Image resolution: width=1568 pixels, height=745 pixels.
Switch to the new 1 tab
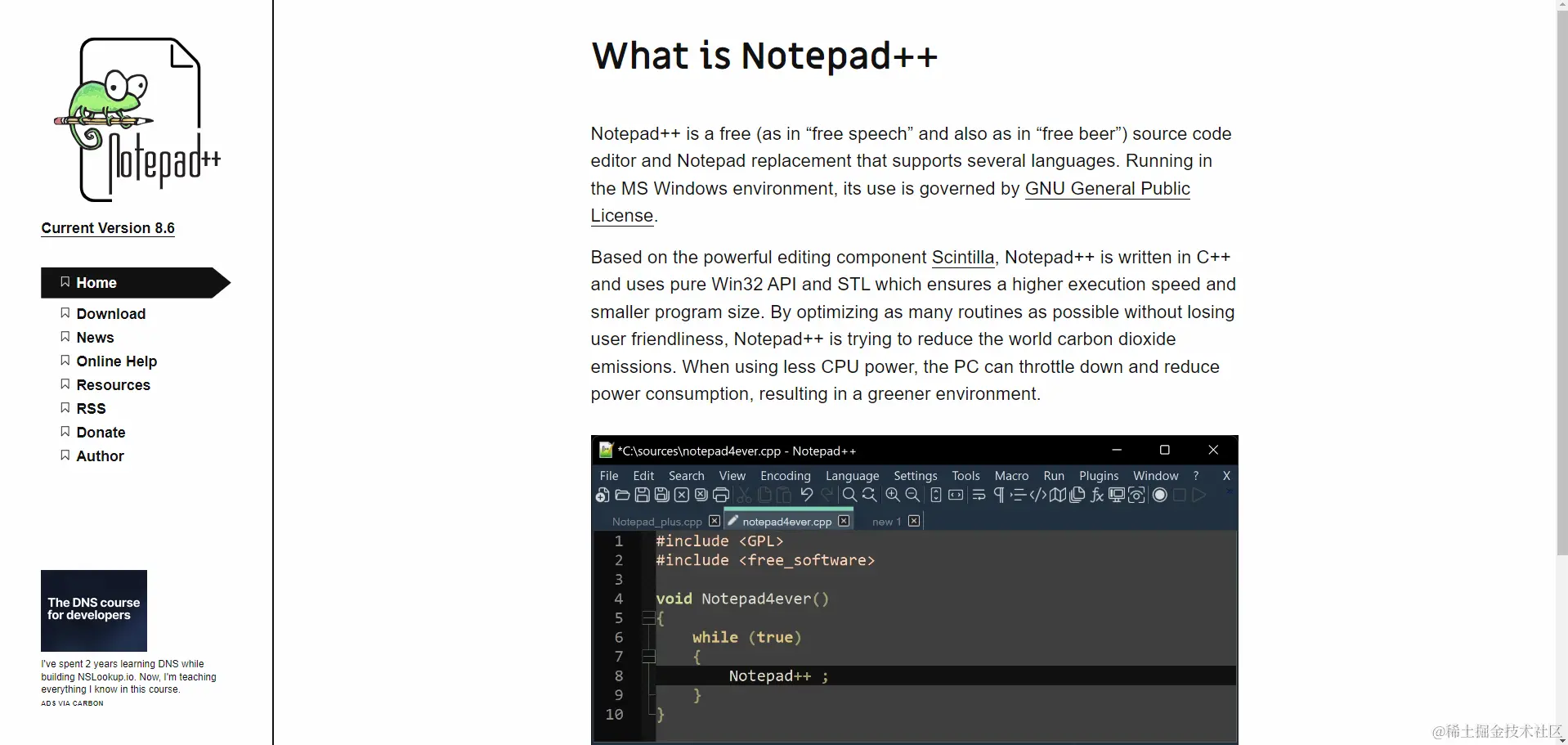tap(886, 522)
